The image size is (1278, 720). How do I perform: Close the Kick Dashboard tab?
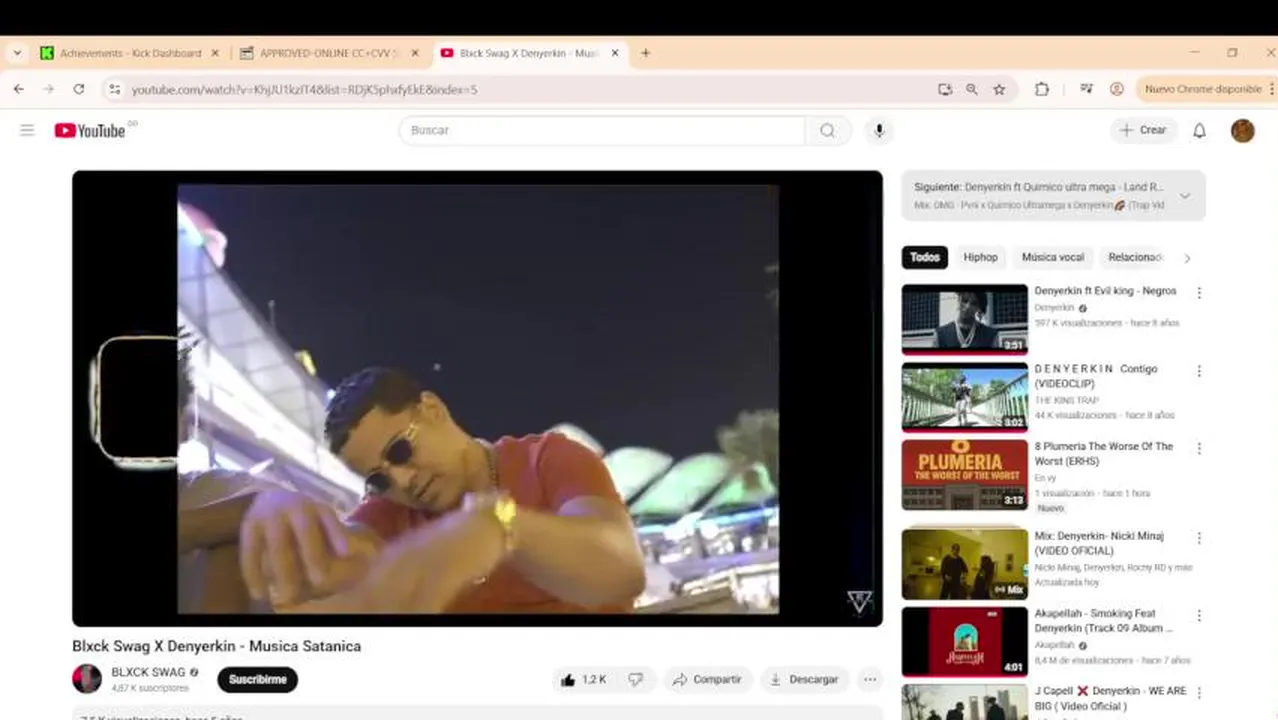tap(215, 53)
